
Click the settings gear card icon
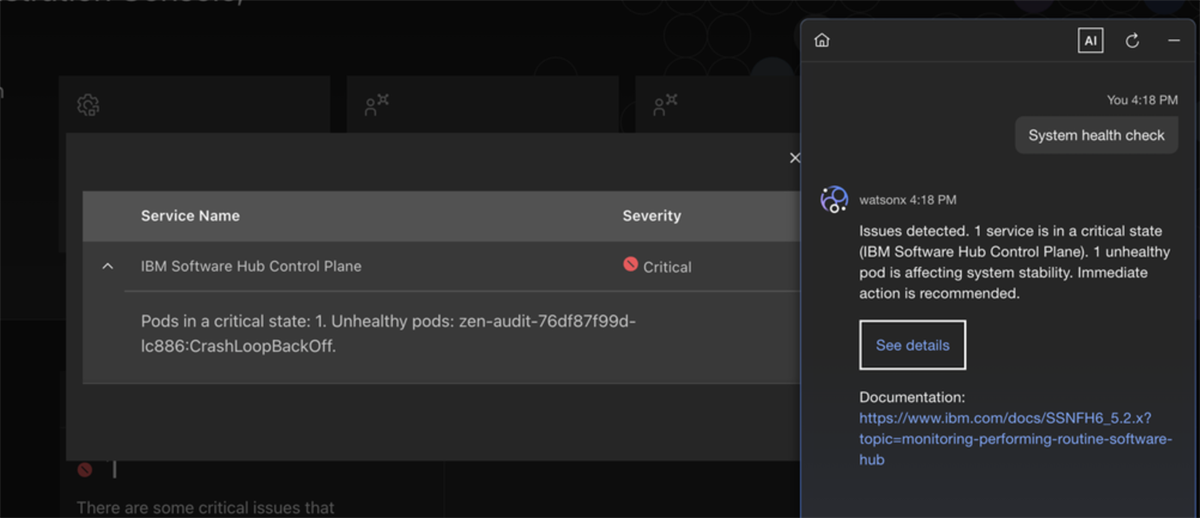coord(88,105)
